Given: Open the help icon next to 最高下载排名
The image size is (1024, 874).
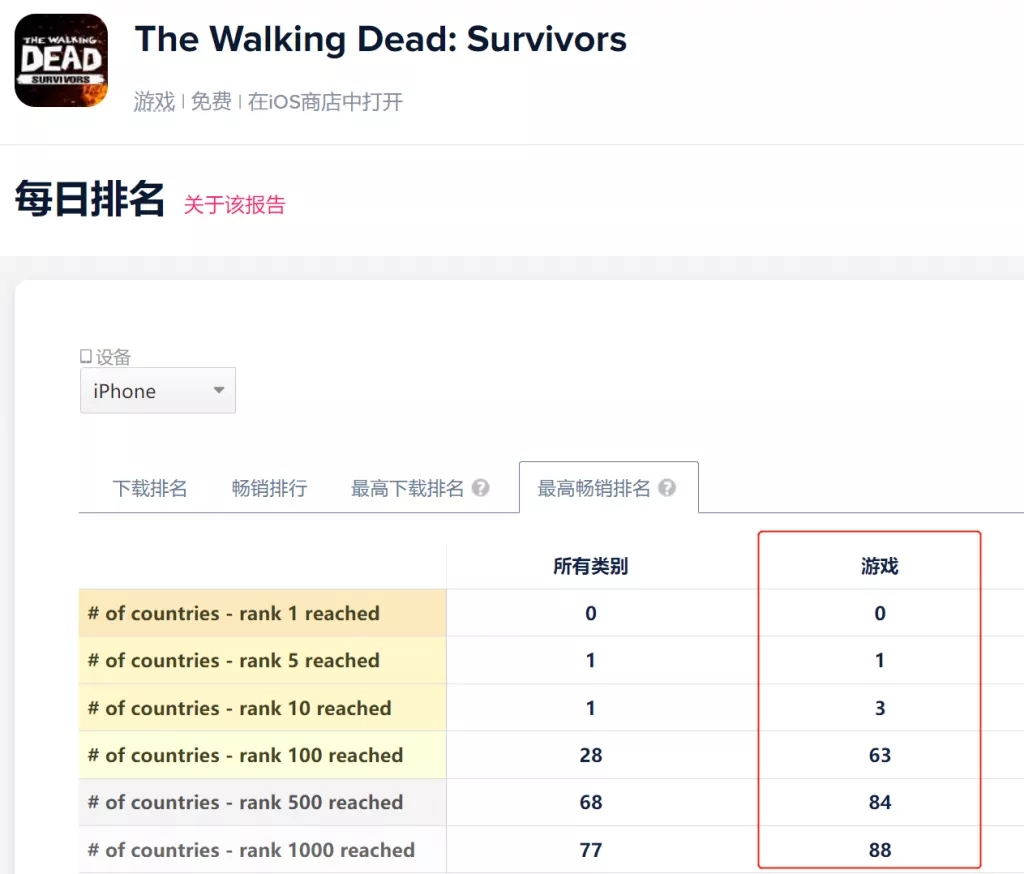Looking at the screenshot, I should [x=481, y=487].
